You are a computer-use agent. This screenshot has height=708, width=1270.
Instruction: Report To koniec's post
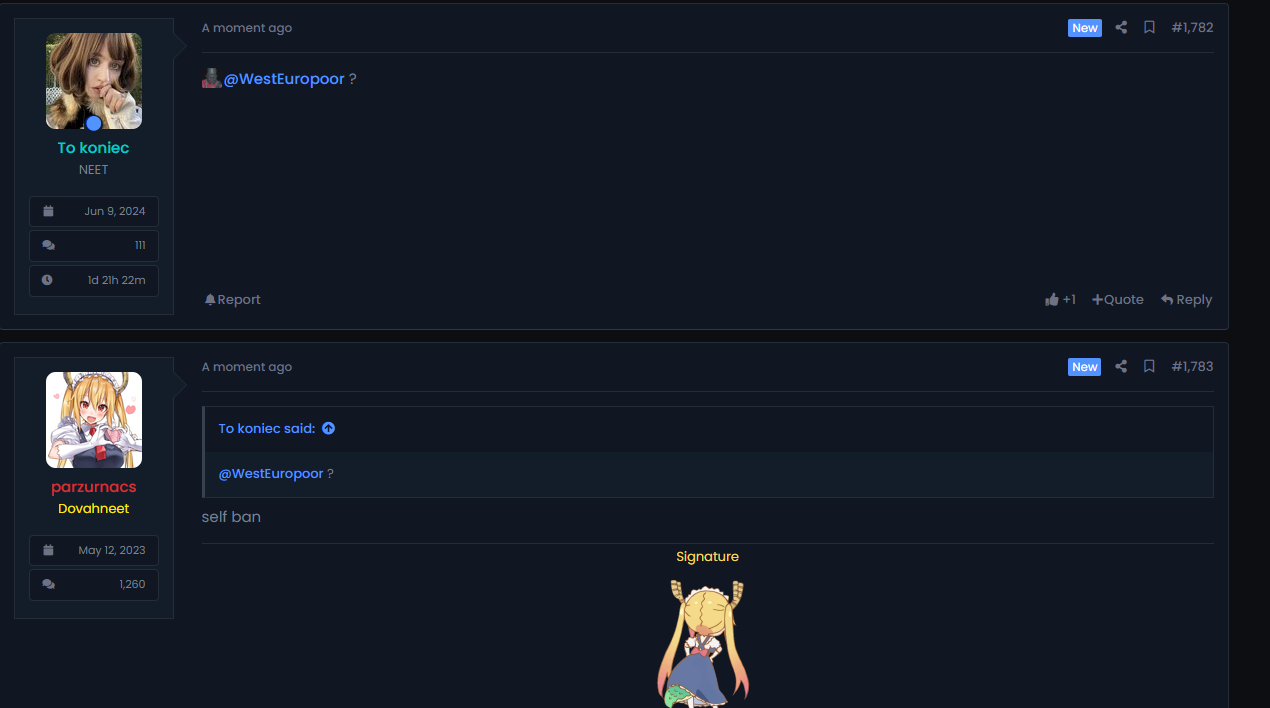(232, 299)
